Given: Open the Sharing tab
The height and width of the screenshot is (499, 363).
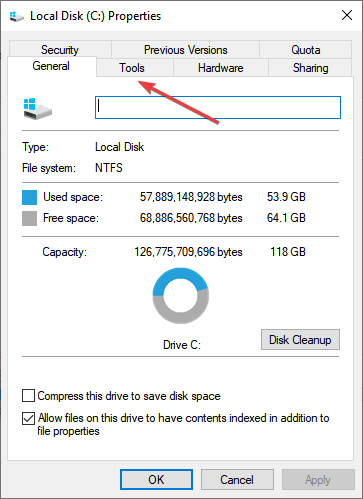Looking at the screenshot, I should coord(310,68).
